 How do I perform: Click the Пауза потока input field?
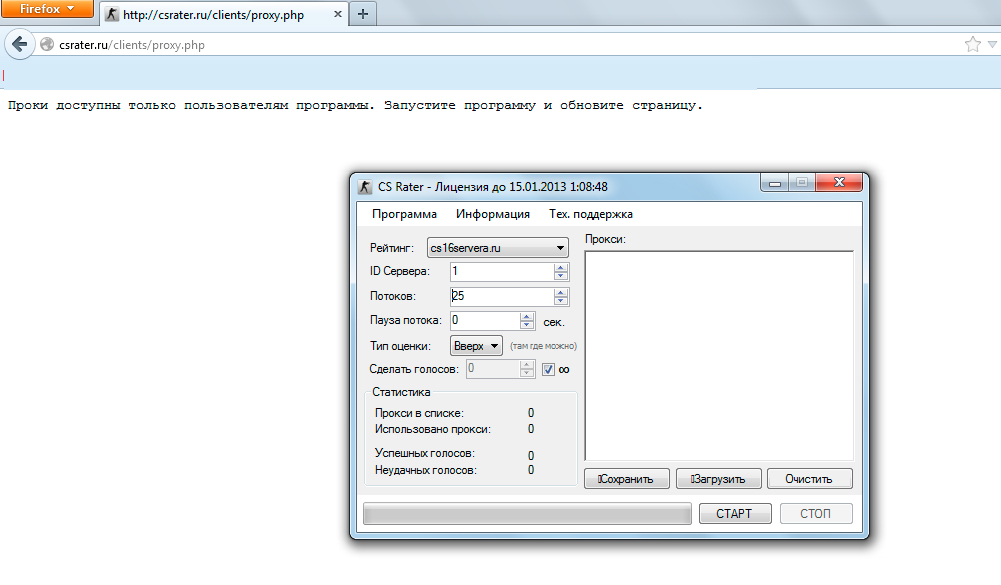click(x=485, y=321)
